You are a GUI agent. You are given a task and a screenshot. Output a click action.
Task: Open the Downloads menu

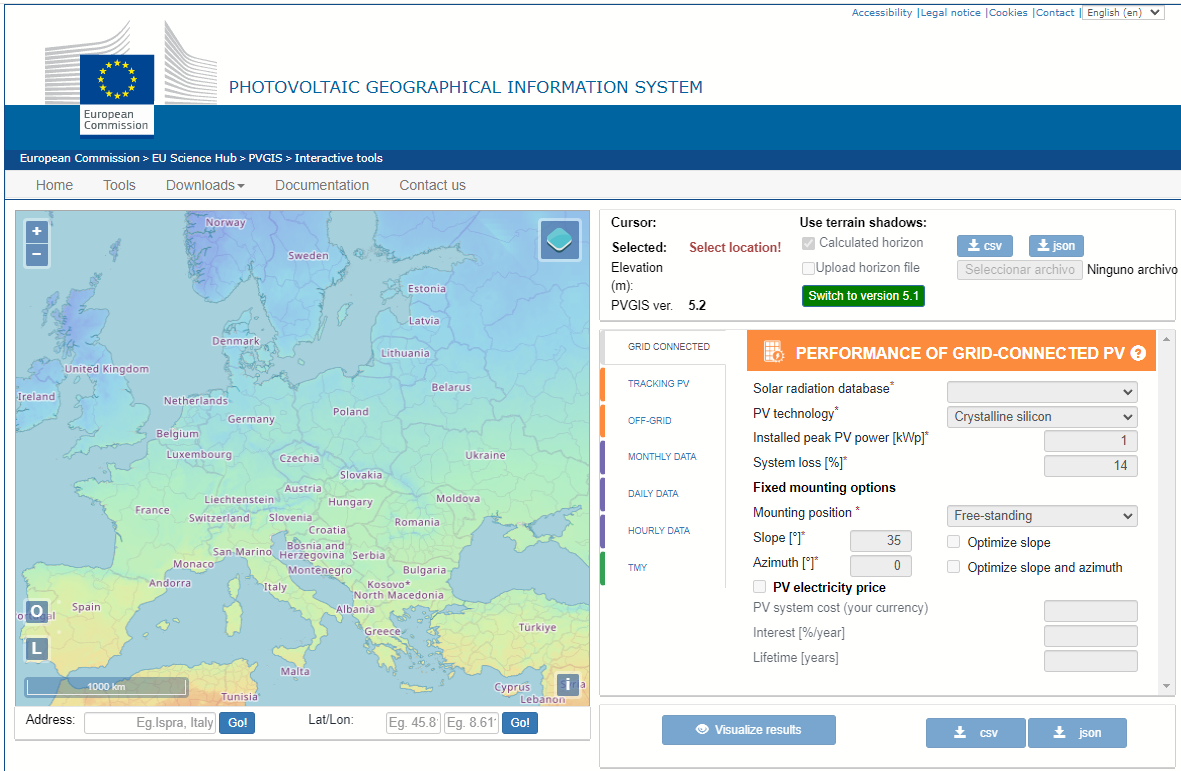[205, 185]
